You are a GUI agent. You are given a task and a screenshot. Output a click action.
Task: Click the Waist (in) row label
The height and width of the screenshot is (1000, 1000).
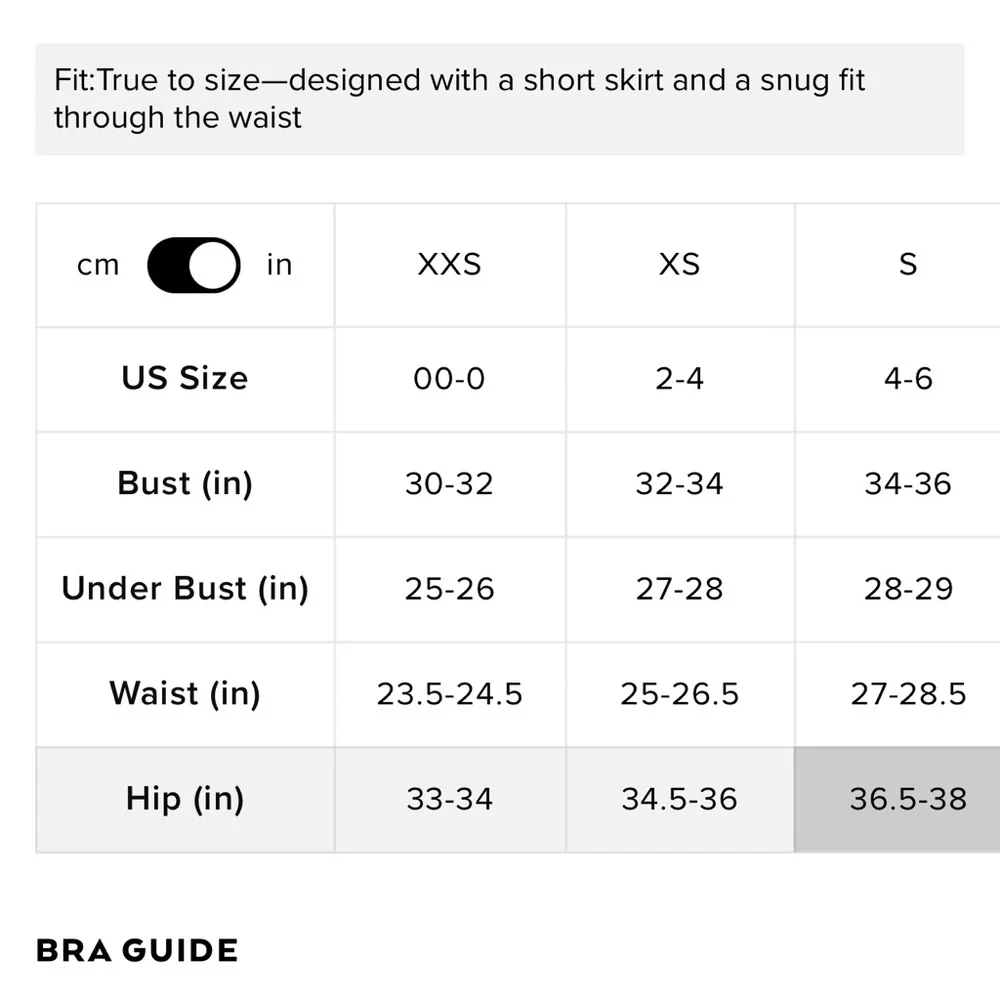pyautogui.click(x=185, y=693)
